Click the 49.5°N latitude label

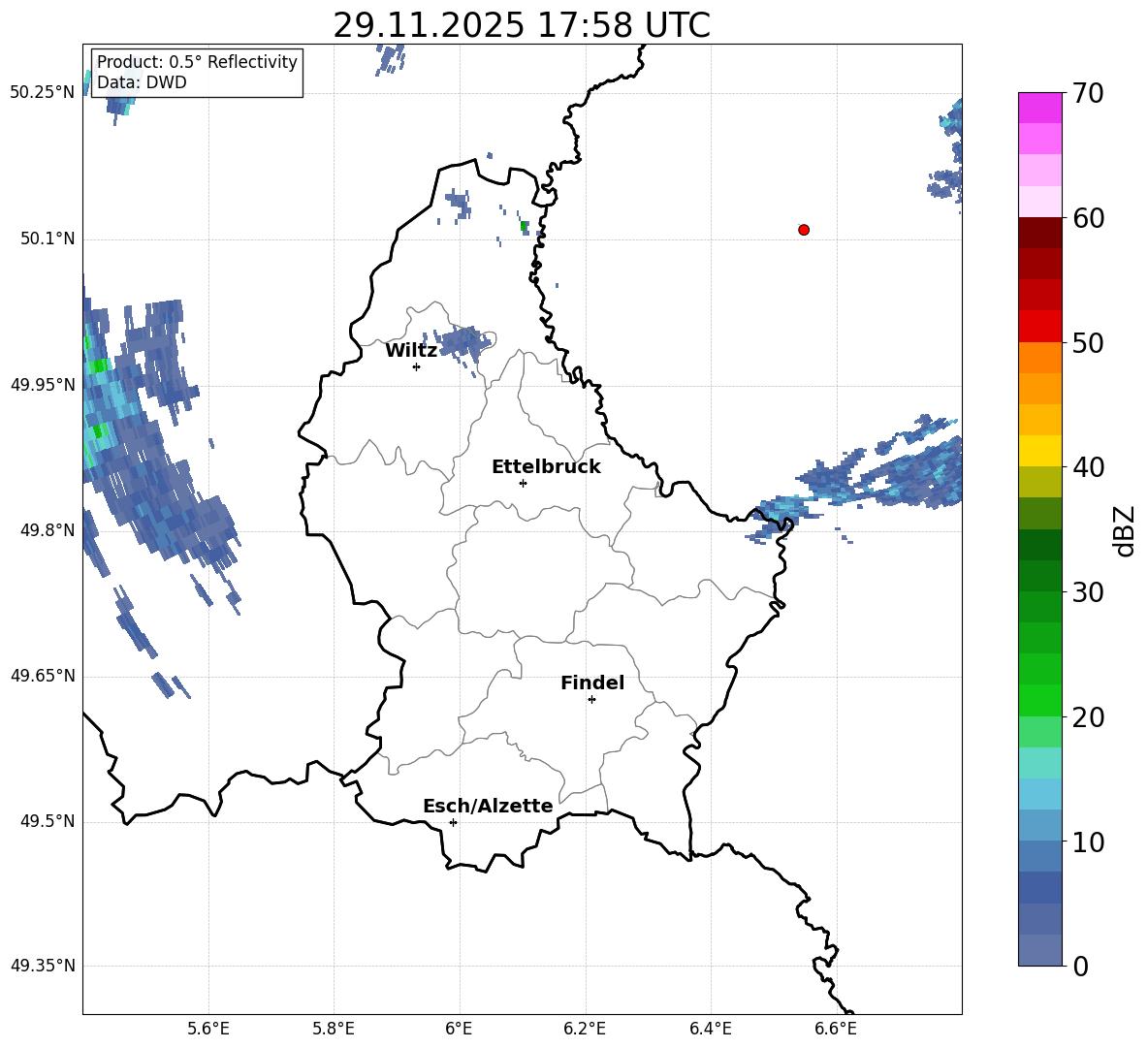click(x=48, y=821)
